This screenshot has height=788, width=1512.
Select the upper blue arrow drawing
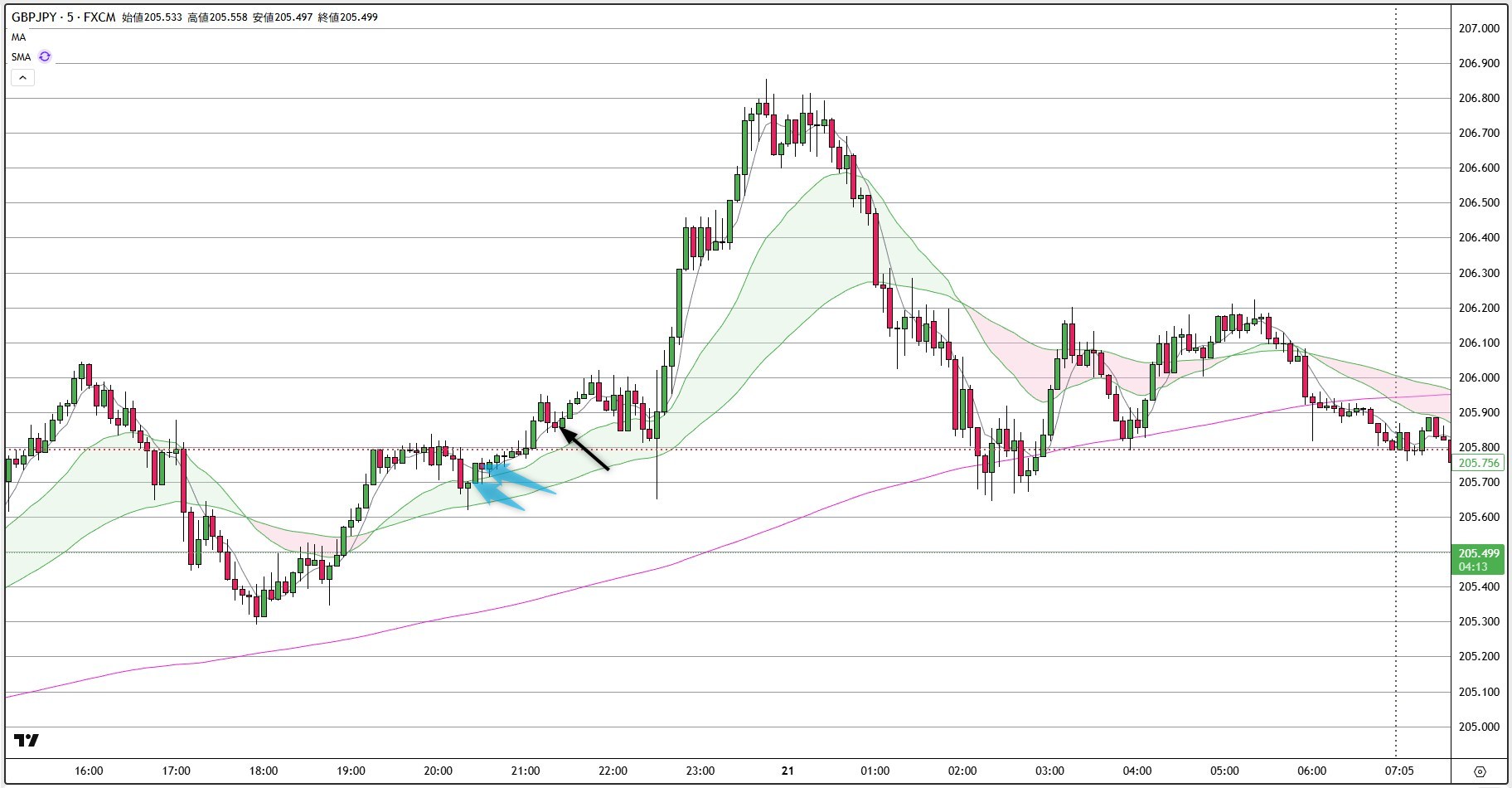pos(524,480)
